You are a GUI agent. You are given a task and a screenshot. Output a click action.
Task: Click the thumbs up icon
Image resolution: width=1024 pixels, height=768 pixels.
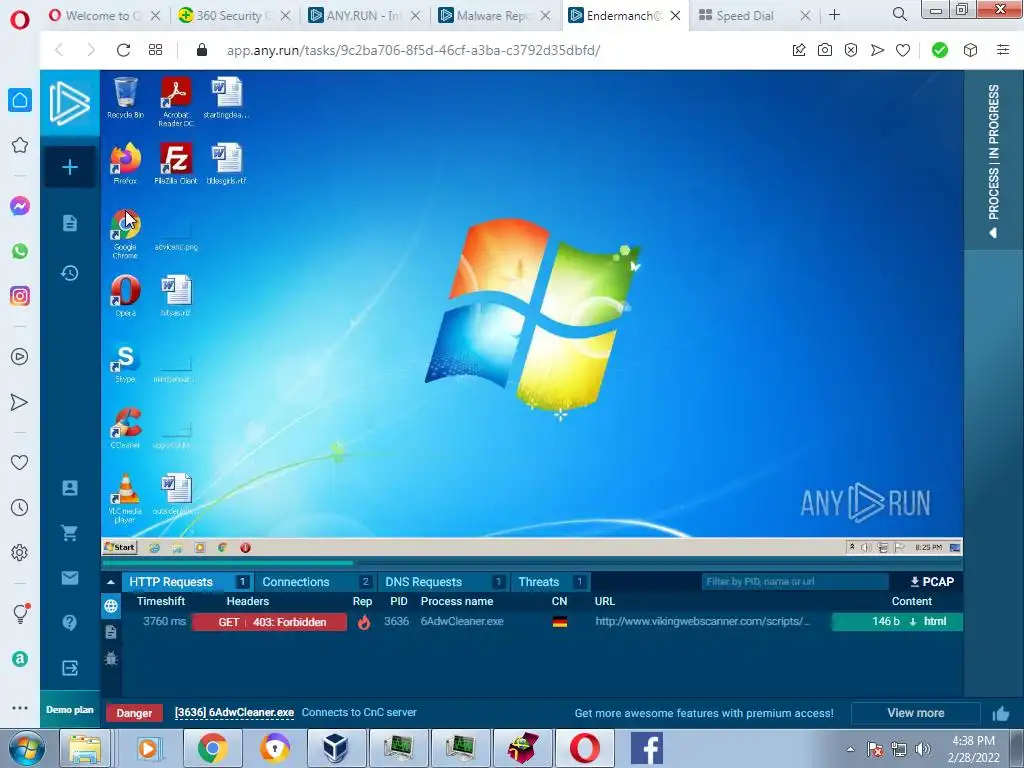coord(1000,714)
